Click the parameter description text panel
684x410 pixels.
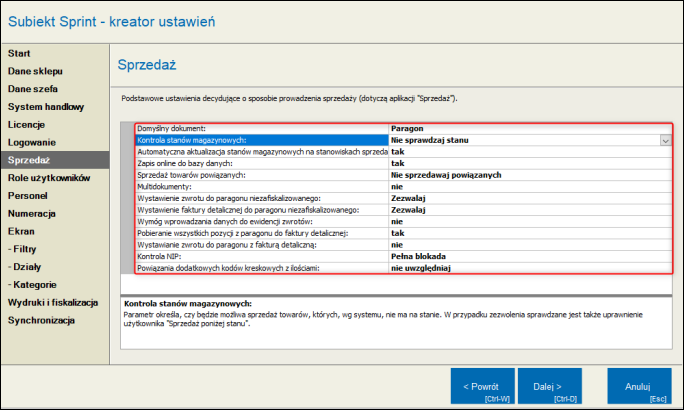click(x=396, y=323)
